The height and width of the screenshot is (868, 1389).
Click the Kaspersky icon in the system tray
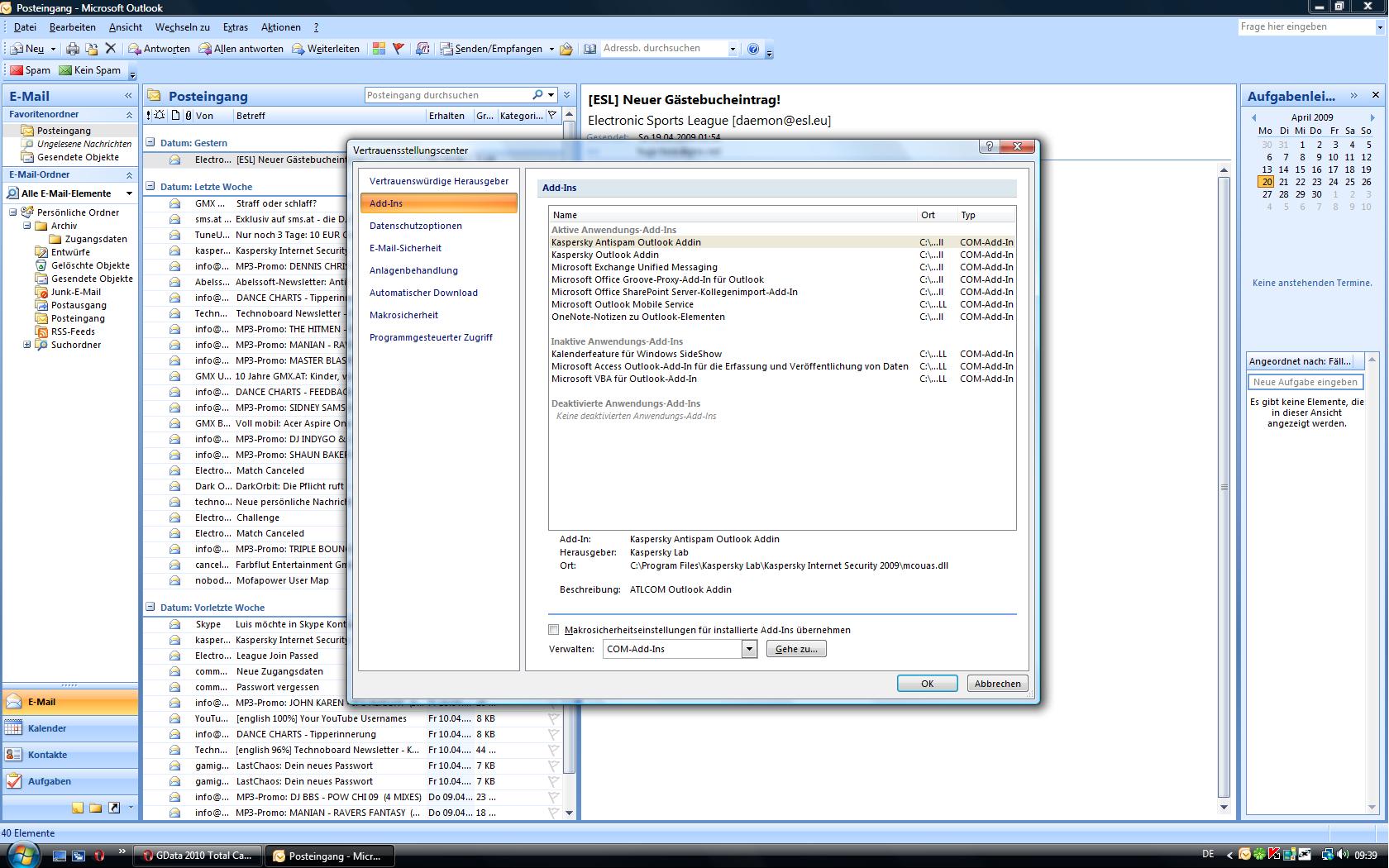click(1275, 855)
